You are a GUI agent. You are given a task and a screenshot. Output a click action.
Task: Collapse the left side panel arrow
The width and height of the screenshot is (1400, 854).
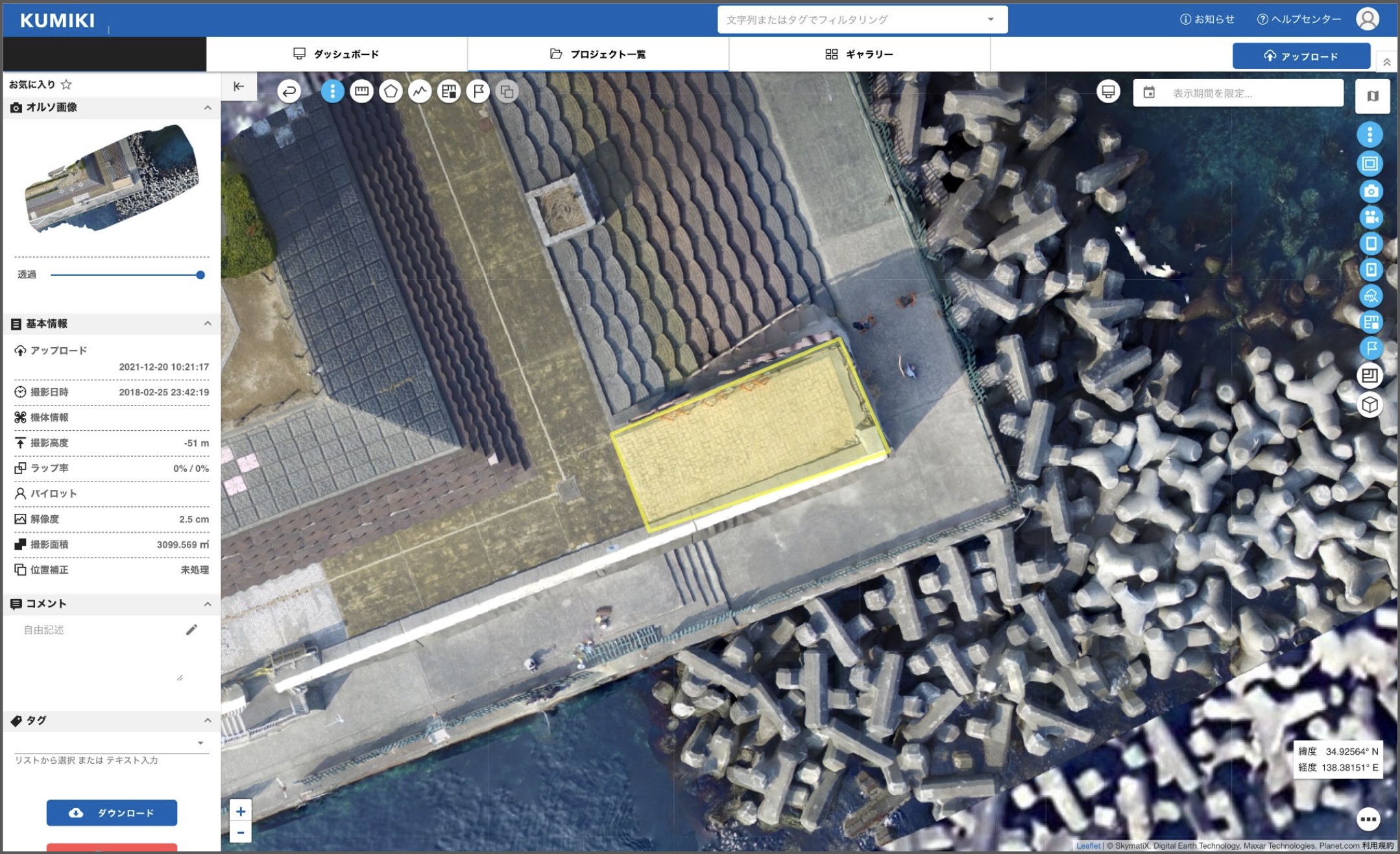(x=239, y=86)
